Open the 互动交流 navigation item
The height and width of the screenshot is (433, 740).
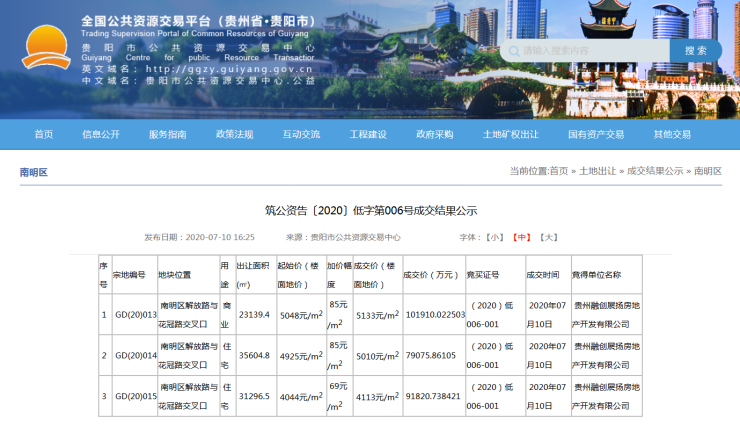pos(301,135)
